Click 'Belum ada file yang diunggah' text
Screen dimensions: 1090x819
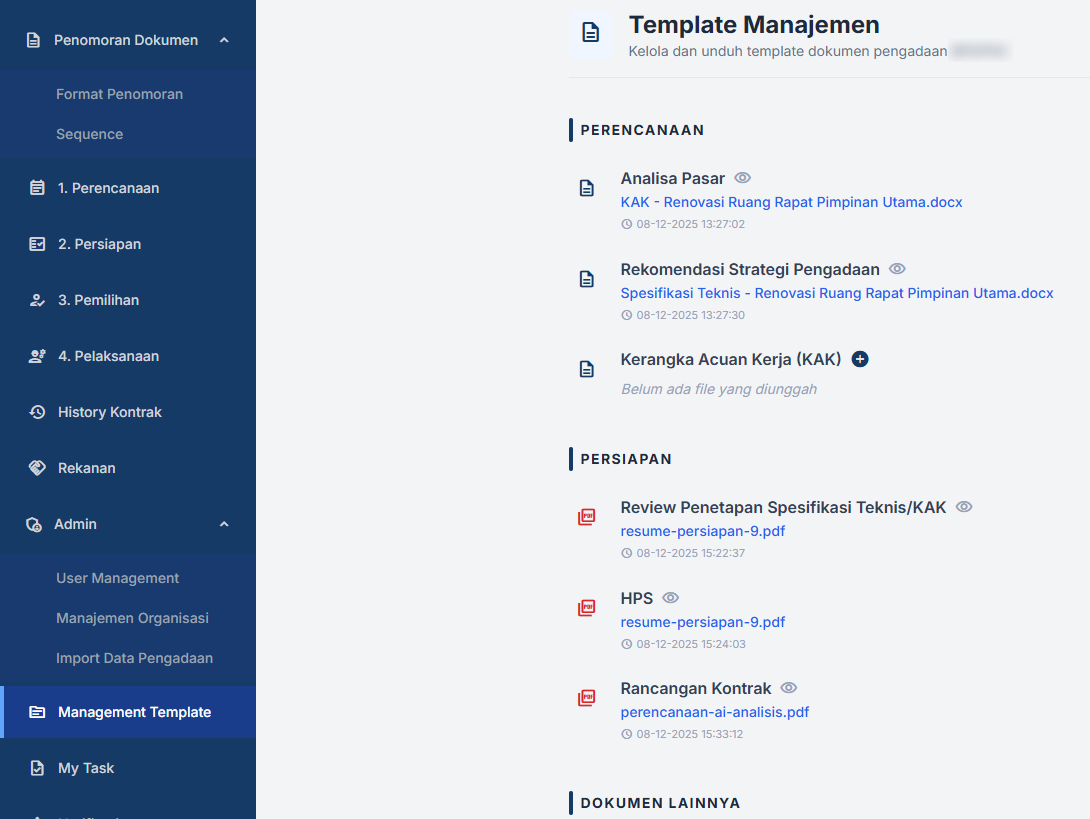coord(719,389)
